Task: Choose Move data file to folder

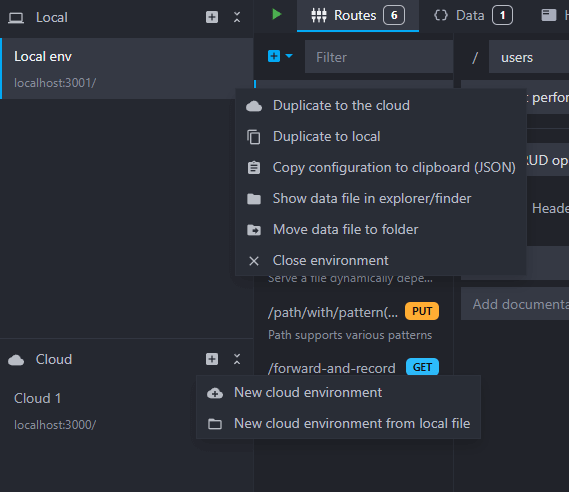Action: coord(381,230)
